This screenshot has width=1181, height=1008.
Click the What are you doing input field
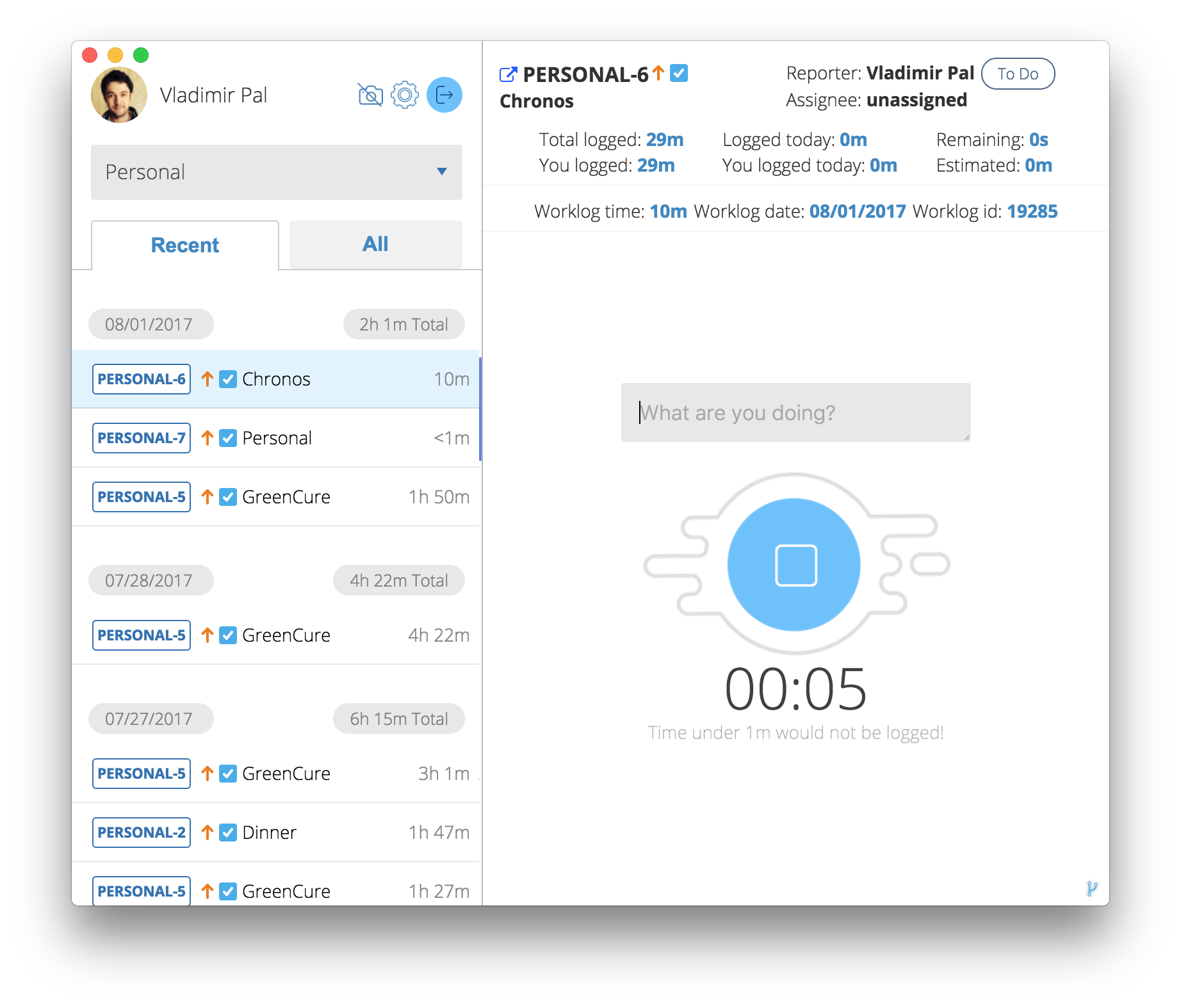click(x=794, y=413)
